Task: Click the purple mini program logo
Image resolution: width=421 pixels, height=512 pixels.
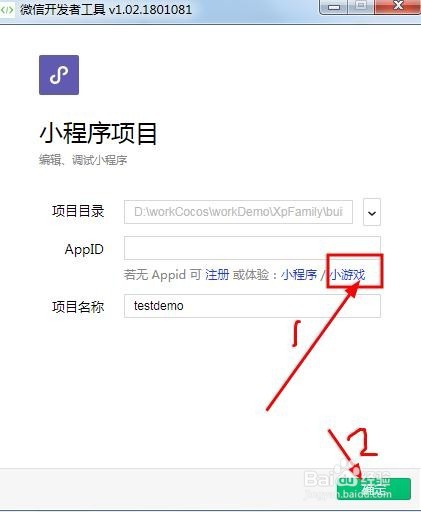Action: tap(59, 75)
